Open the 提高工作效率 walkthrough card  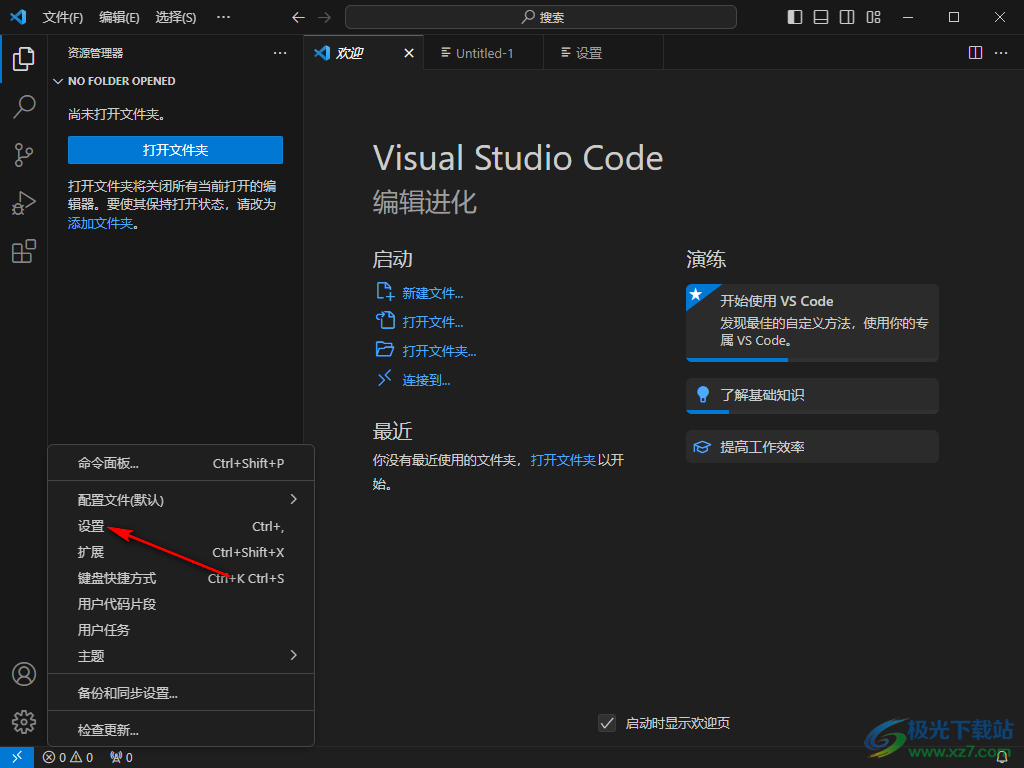[x=812, y=447]
